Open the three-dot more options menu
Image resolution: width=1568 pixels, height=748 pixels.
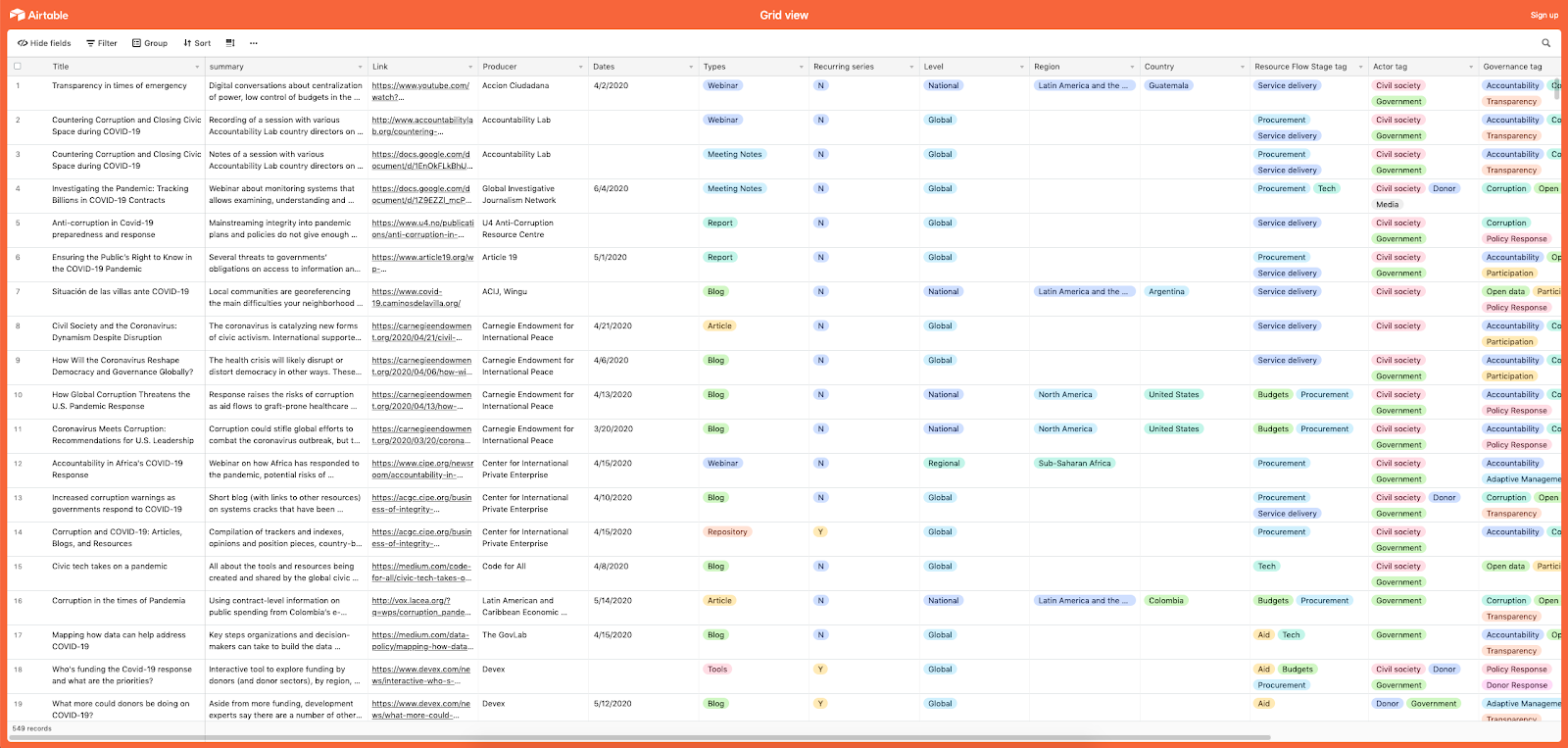[x=254, y=43]
